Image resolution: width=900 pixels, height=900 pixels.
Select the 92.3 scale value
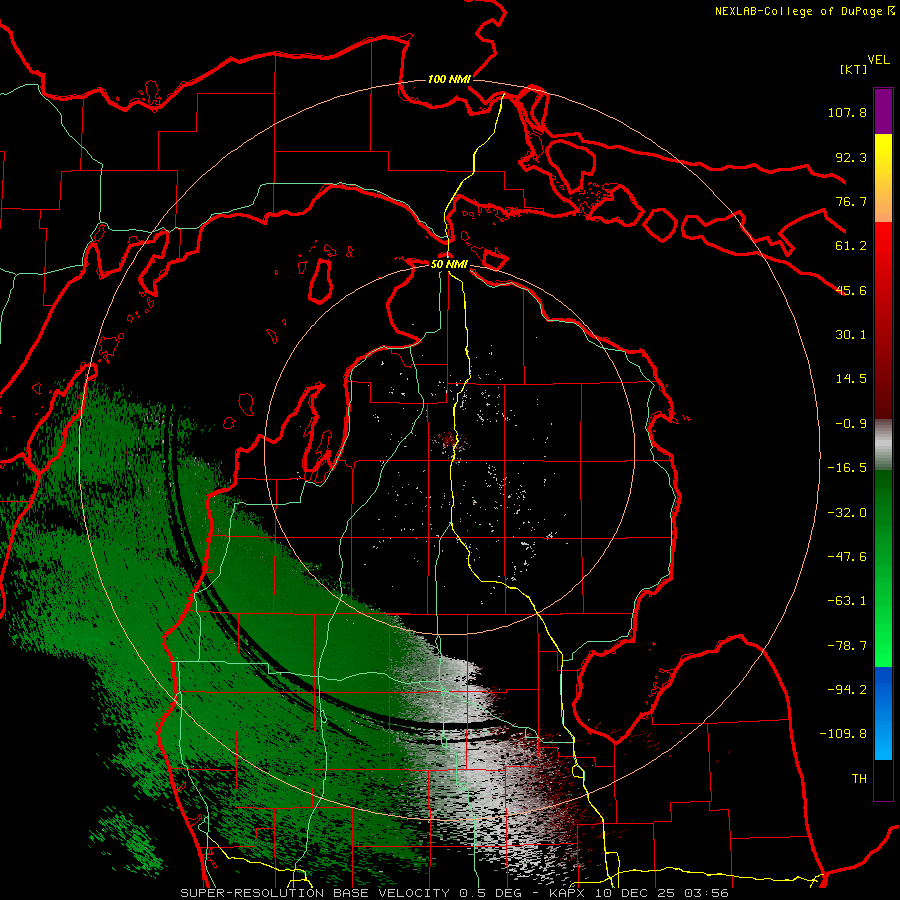pyautogui.click(x=851, y=157)
